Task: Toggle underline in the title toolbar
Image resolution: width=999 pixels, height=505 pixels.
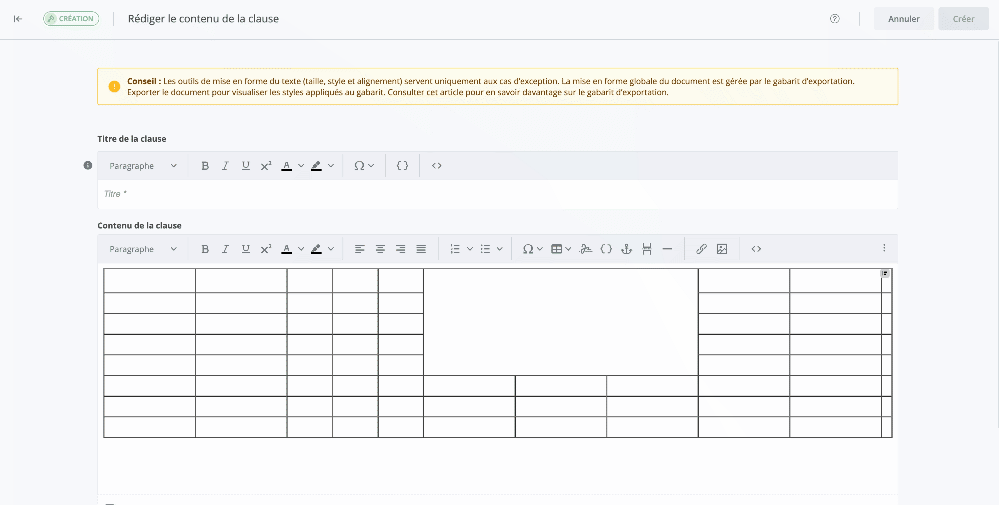Action: pyautogui.click(x=245, y=166)
